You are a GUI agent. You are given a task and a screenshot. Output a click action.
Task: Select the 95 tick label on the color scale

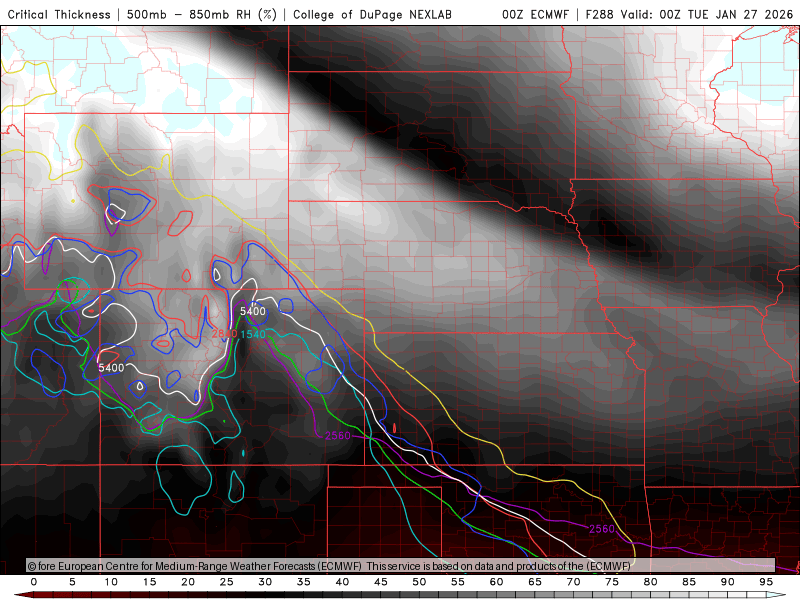(766, 582)
